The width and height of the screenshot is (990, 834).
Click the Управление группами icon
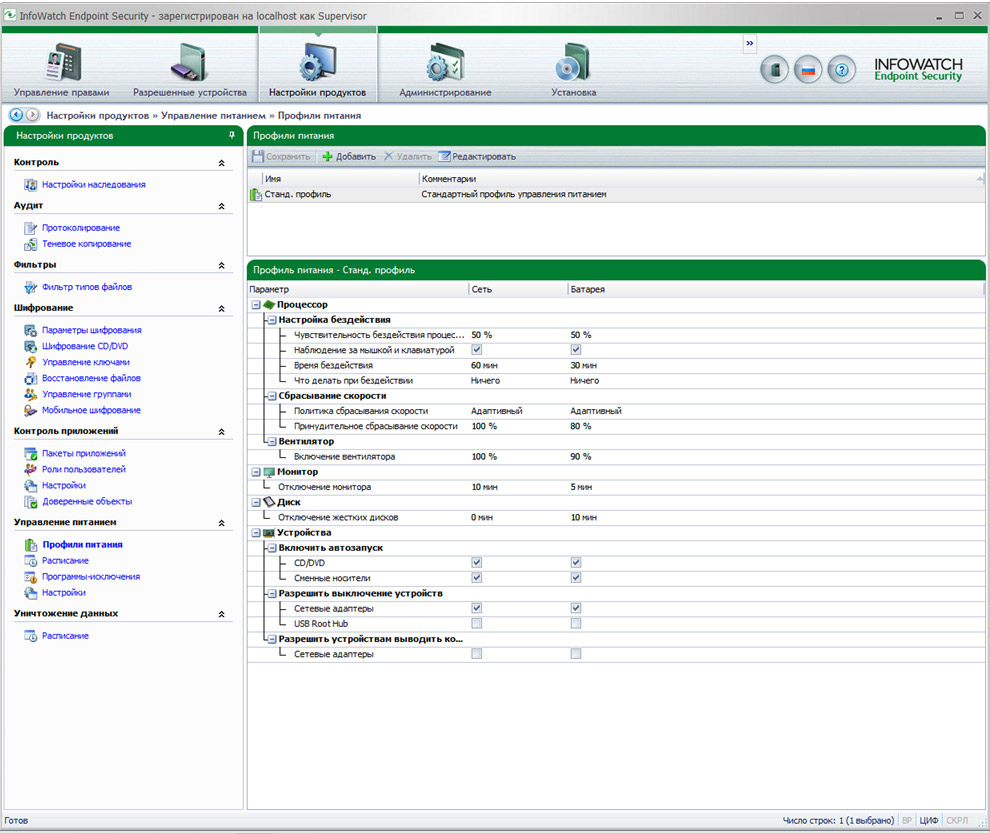point(30,394)
